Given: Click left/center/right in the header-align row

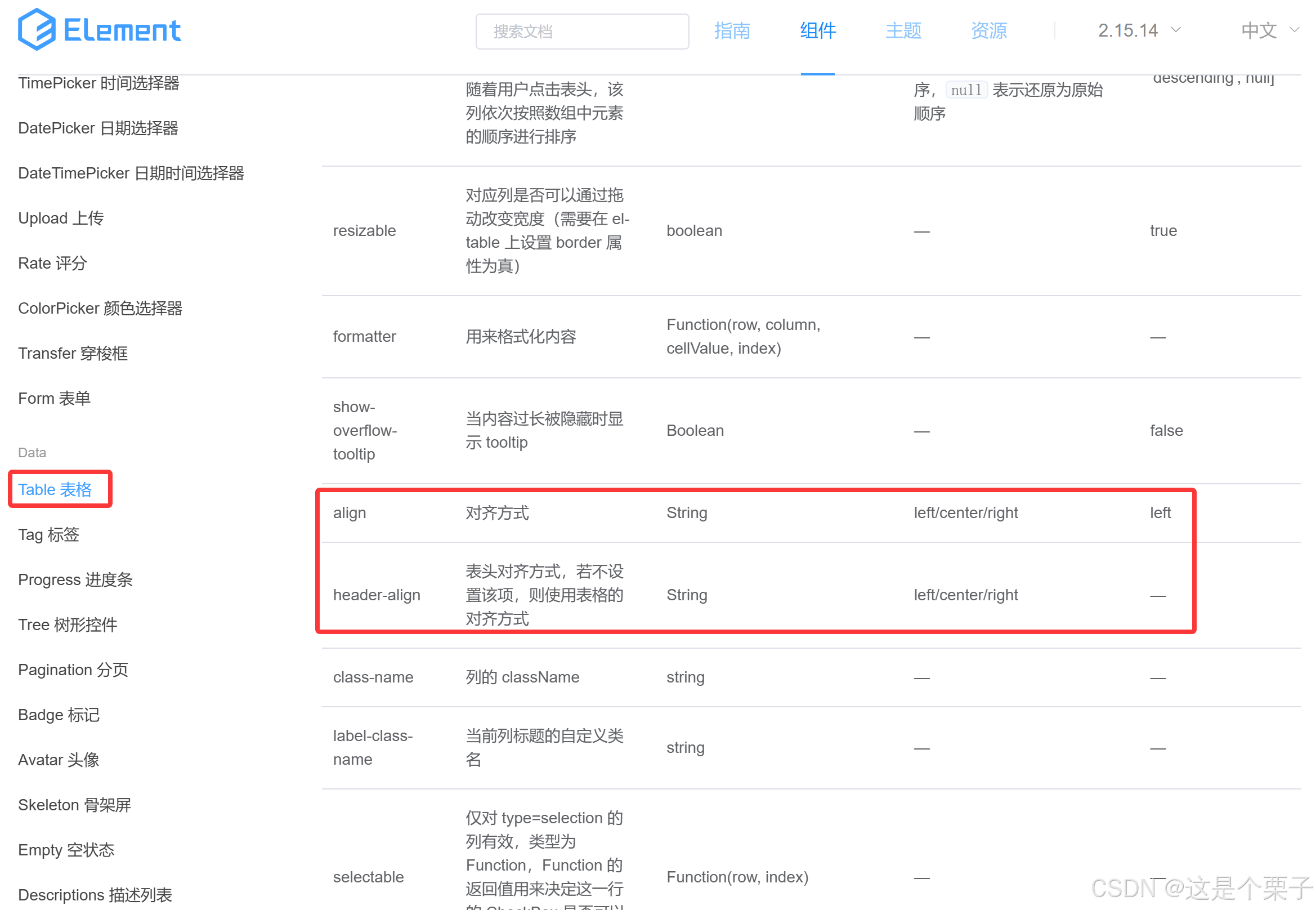Looking at the screenshot, I should coord(966,595).
